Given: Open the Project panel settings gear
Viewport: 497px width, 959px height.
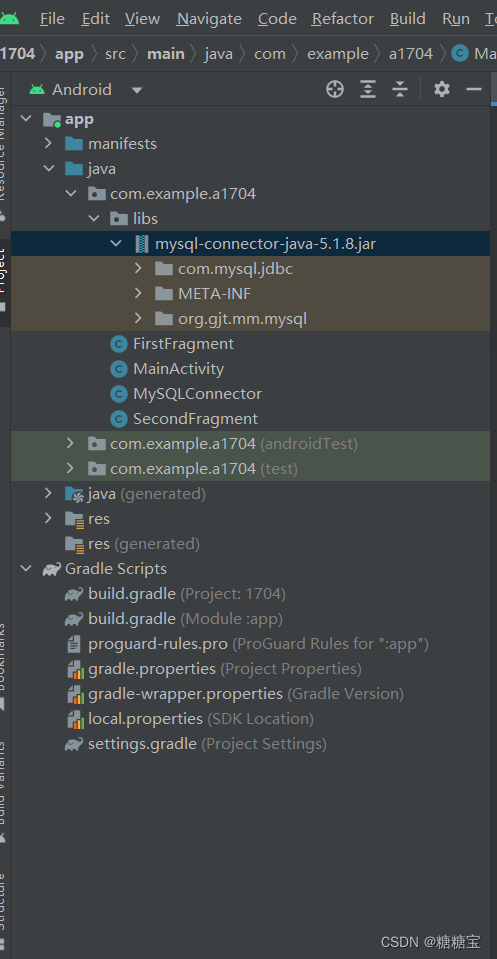Looking at the screenshot, I should click(x=441, y=89).
